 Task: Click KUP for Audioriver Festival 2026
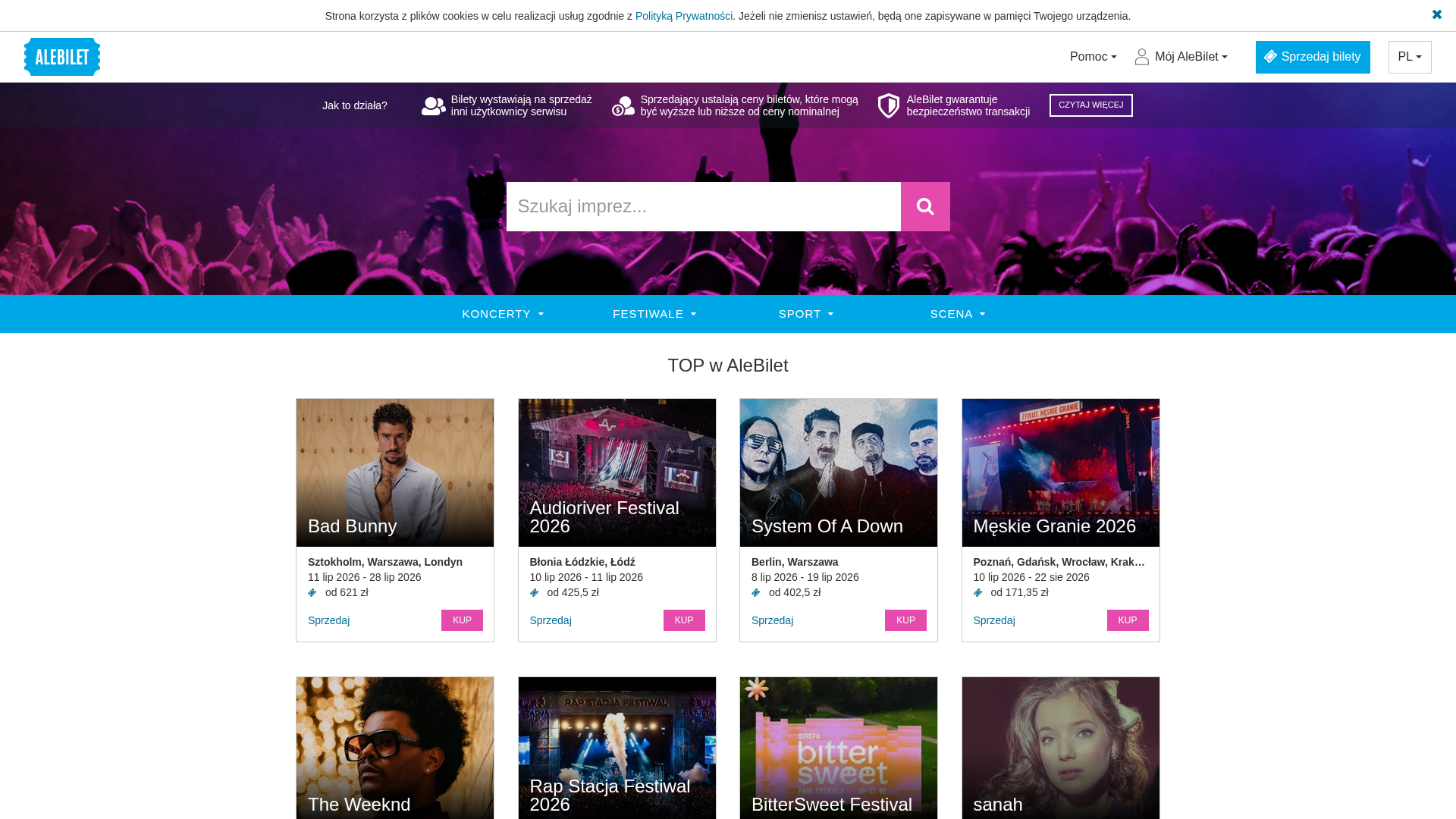tap(684, 620)
